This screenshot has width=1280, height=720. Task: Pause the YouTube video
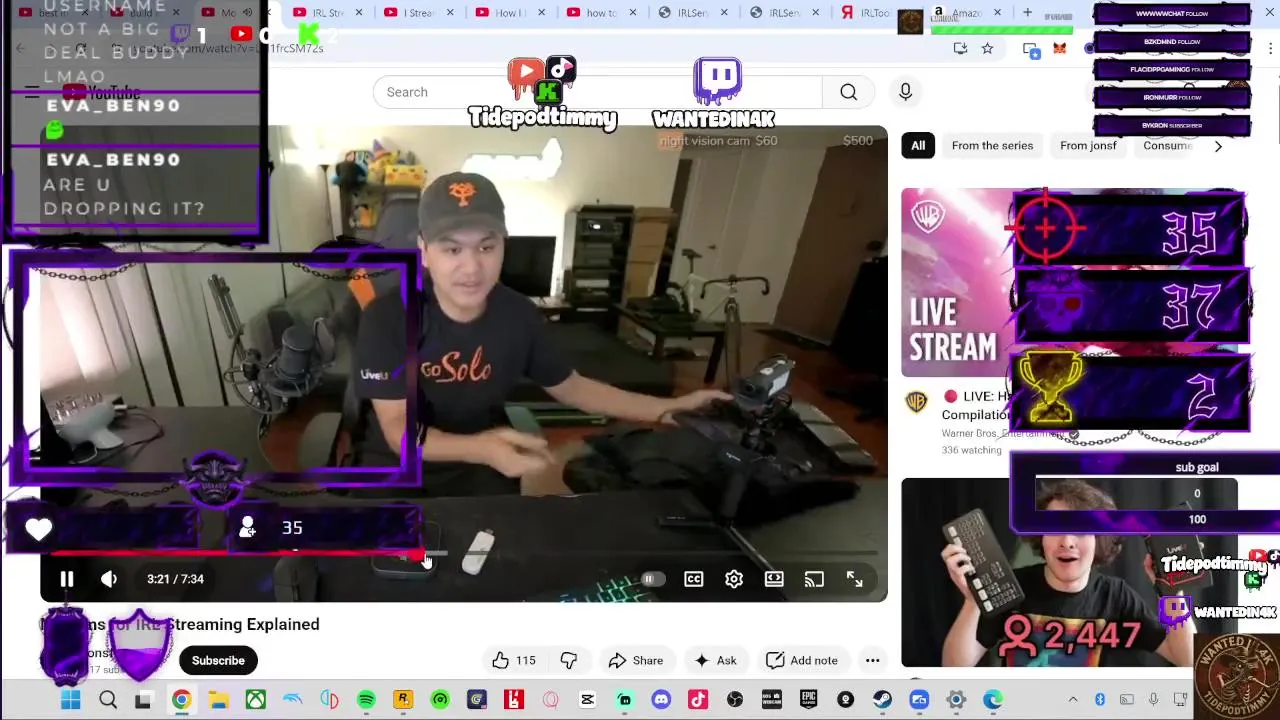click(67, 579)
